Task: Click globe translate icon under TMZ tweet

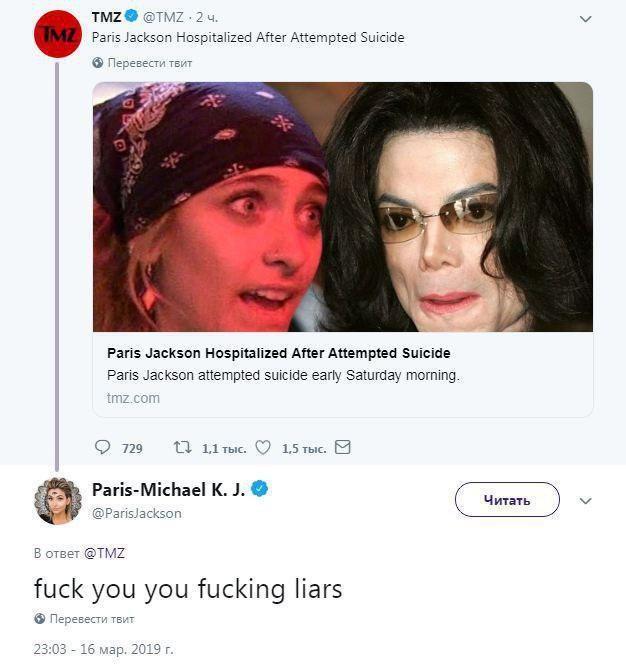Action: pos(98,62)
